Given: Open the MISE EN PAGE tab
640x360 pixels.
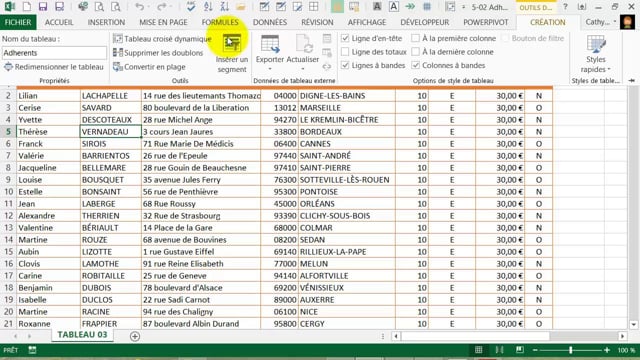Looking at the screenshot, I should click(x=163, y=22).
